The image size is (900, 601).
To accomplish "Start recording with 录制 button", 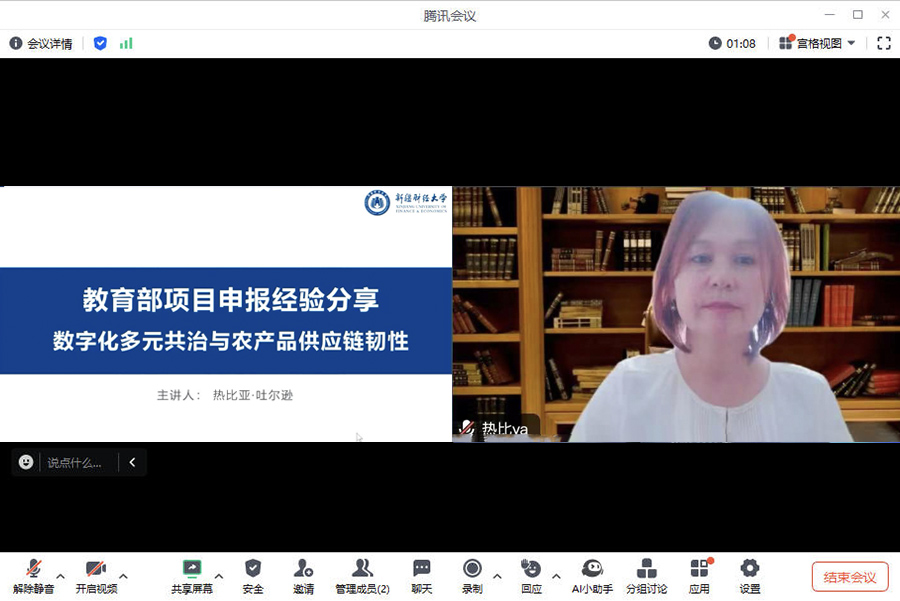I will point(472,575).
